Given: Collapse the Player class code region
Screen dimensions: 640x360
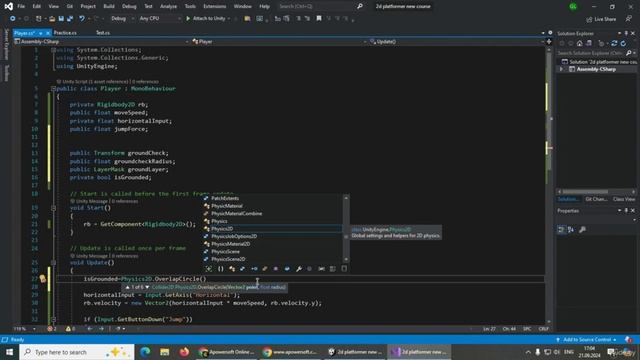Looking at the screenshot, I should (53, 89).
